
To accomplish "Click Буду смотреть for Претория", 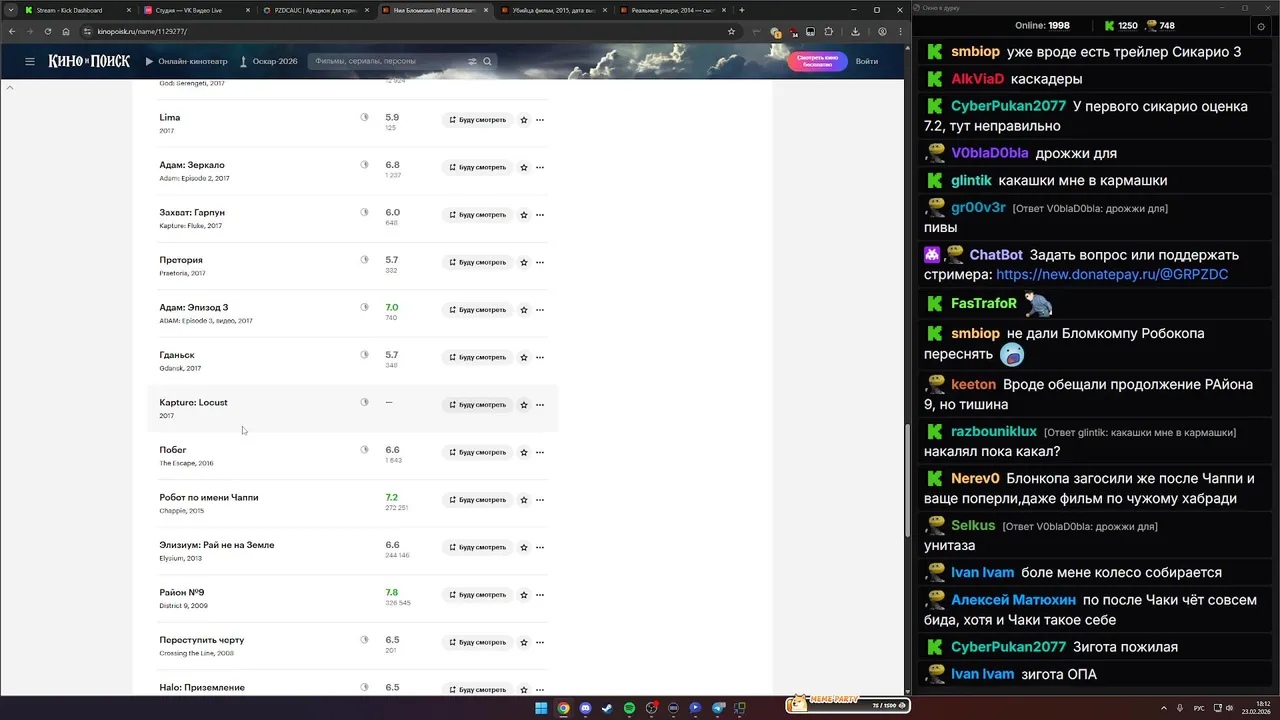I will pyautogui.click(x=478, y=262).
